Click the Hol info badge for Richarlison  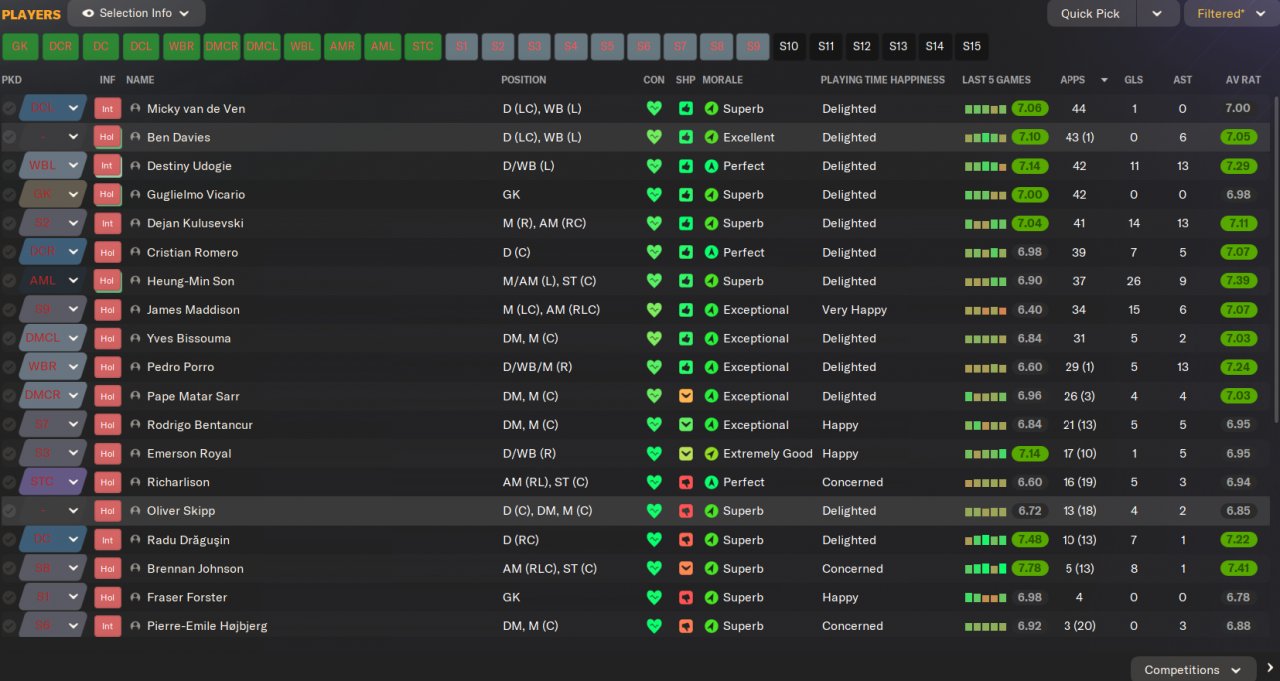pyautogui.click(x=107, y=482)
